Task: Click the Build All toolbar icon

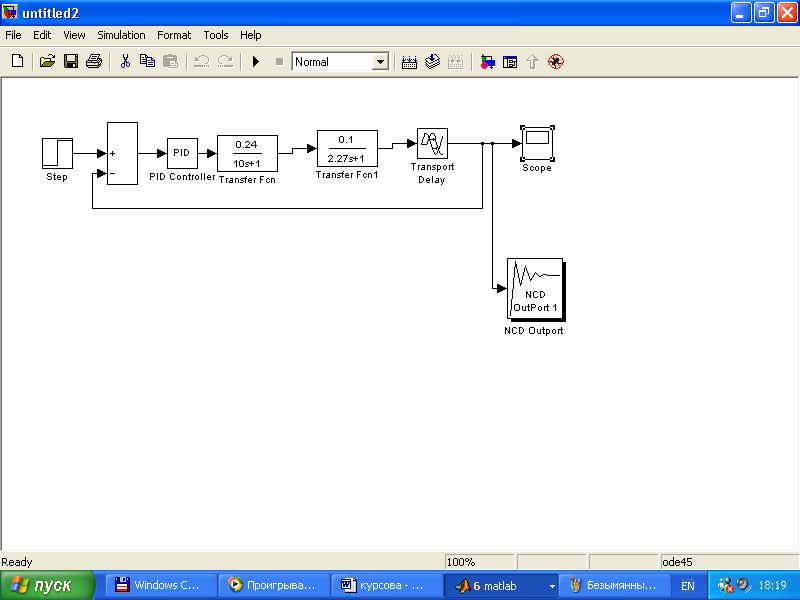Action: pos(409,62)
